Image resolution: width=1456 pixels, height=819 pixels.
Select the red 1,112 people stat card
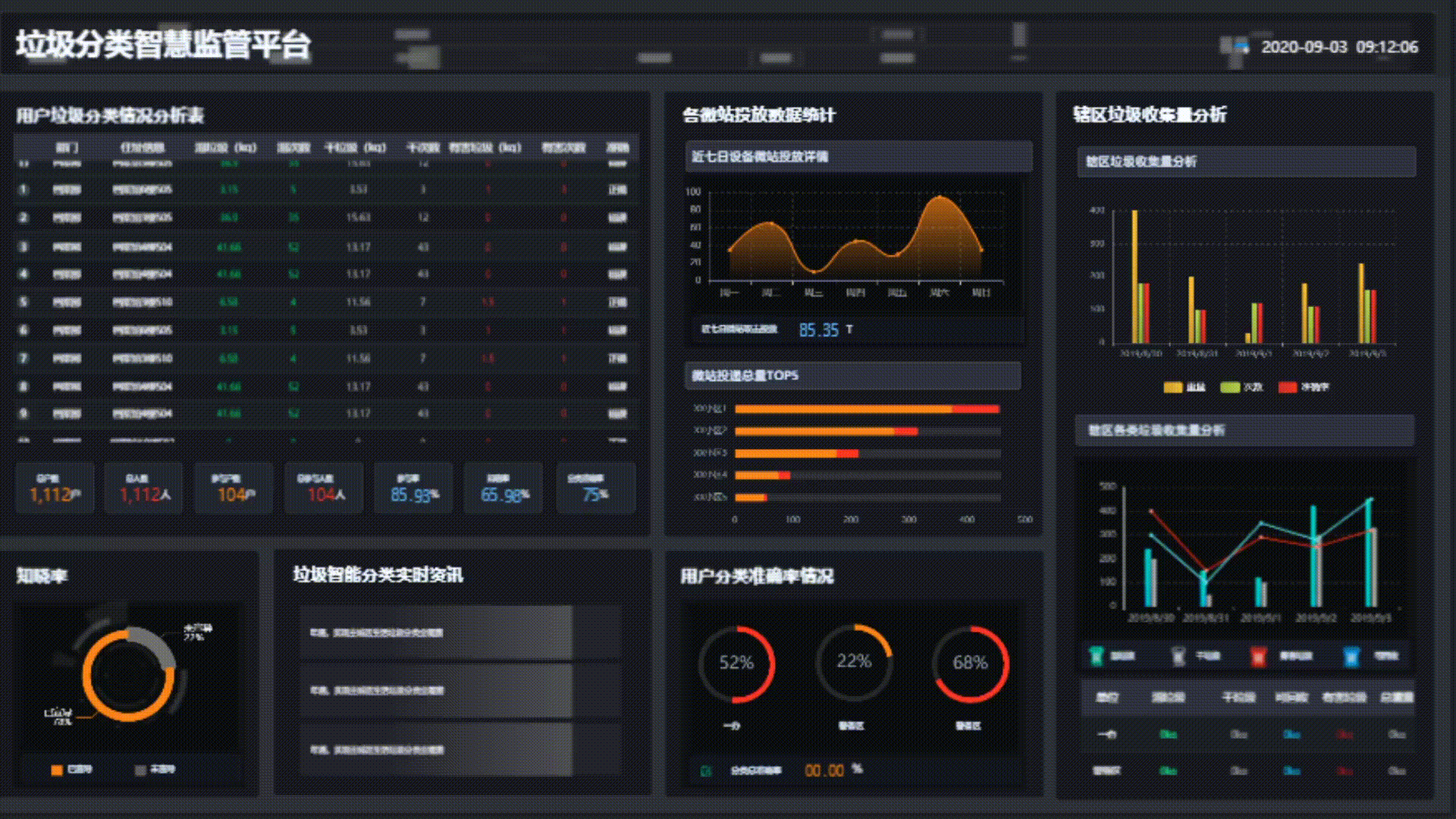tap(144, 488)
